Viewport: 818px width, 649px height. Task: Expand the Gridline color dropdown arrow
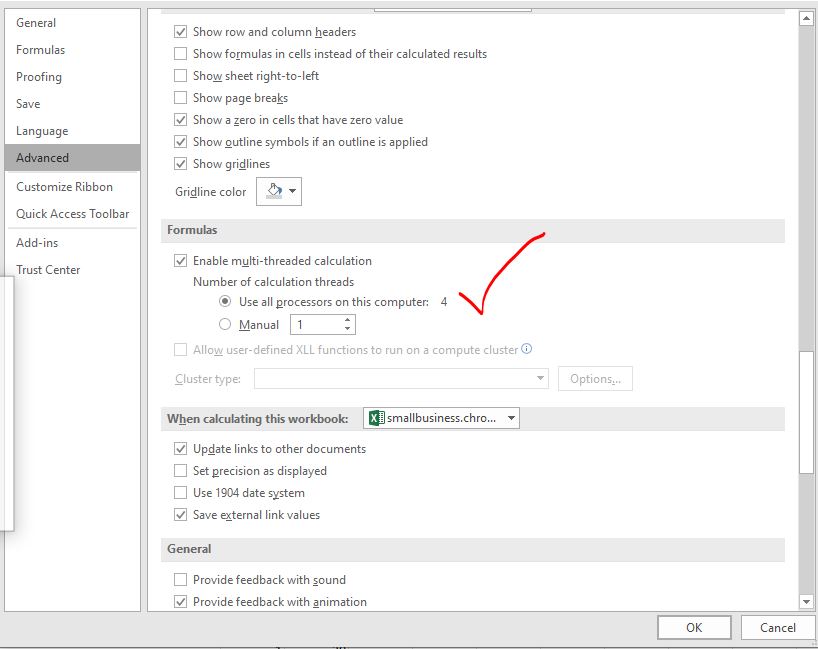coord(293,191)
